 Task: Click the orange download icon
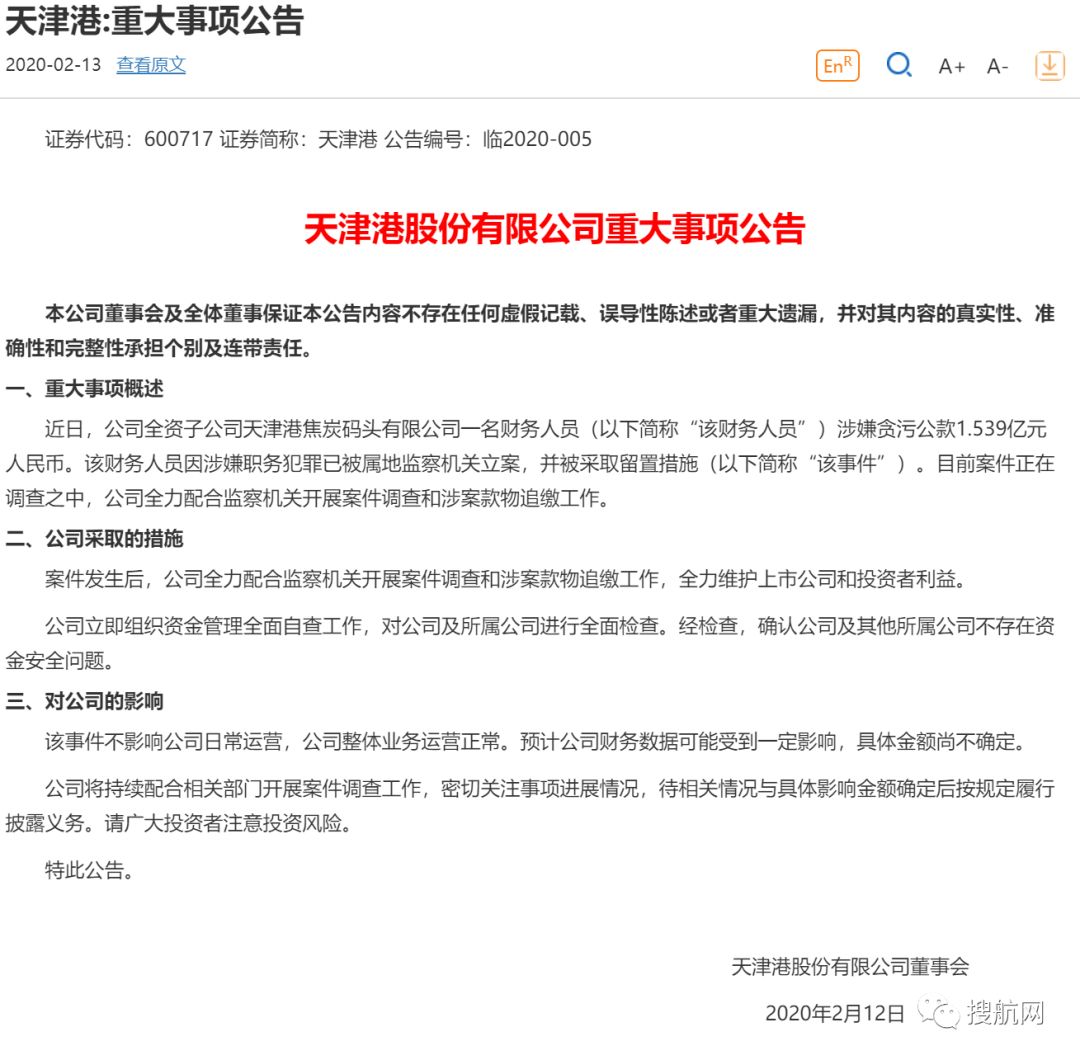coord(1050,66)
